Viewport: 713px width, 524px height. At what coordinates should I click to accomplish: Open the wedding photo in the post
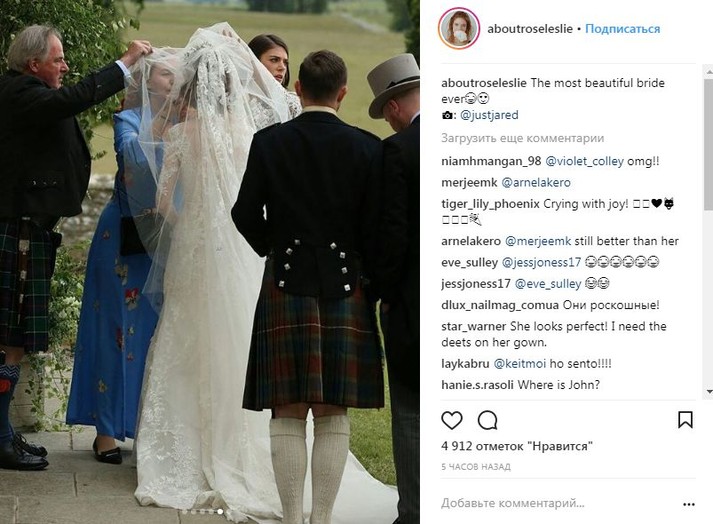point(210,262)
